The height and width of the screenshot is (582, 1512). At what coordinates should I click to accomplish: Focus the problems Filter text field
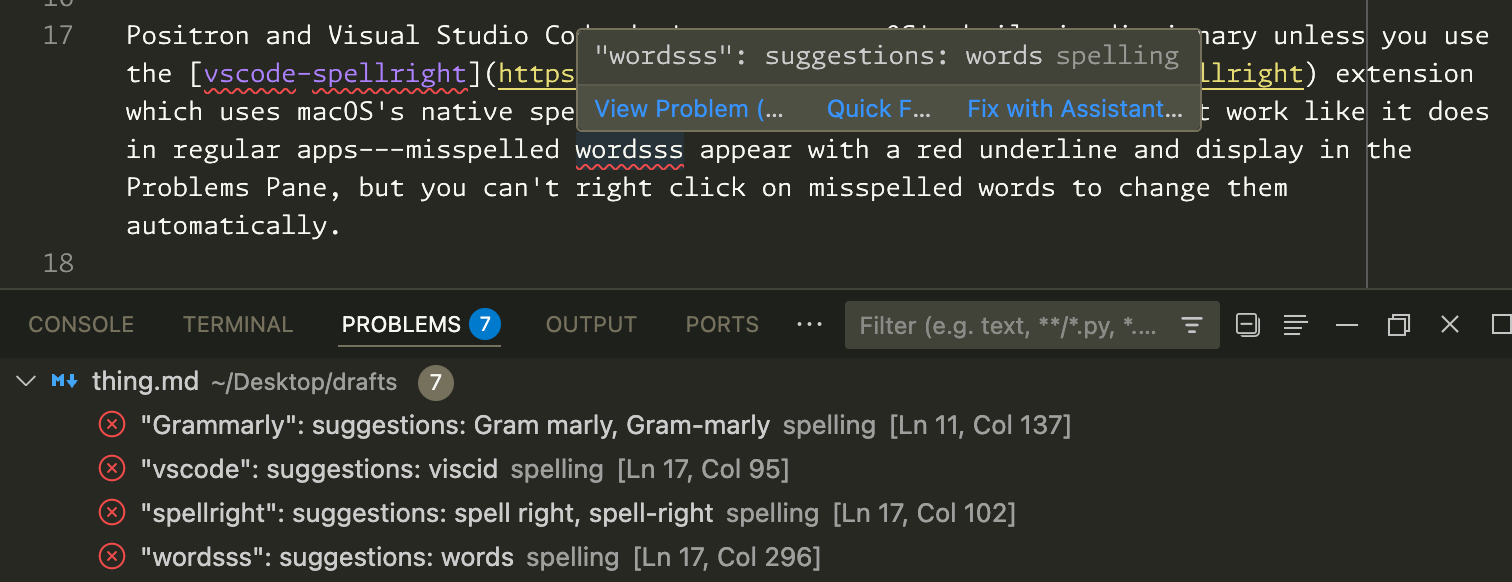[x=1008, y=326]
